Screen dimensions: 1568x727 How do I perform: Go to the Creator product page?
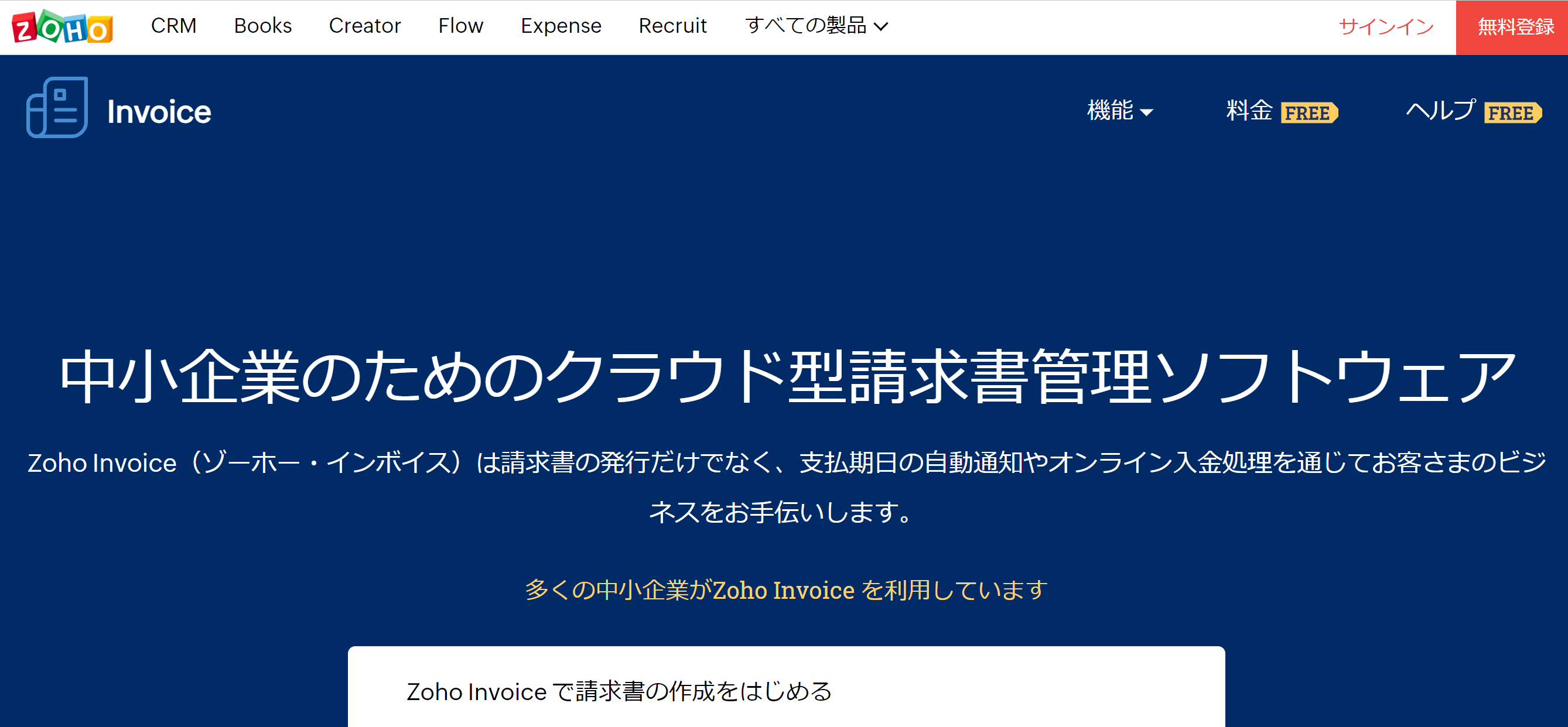(364, 26)
